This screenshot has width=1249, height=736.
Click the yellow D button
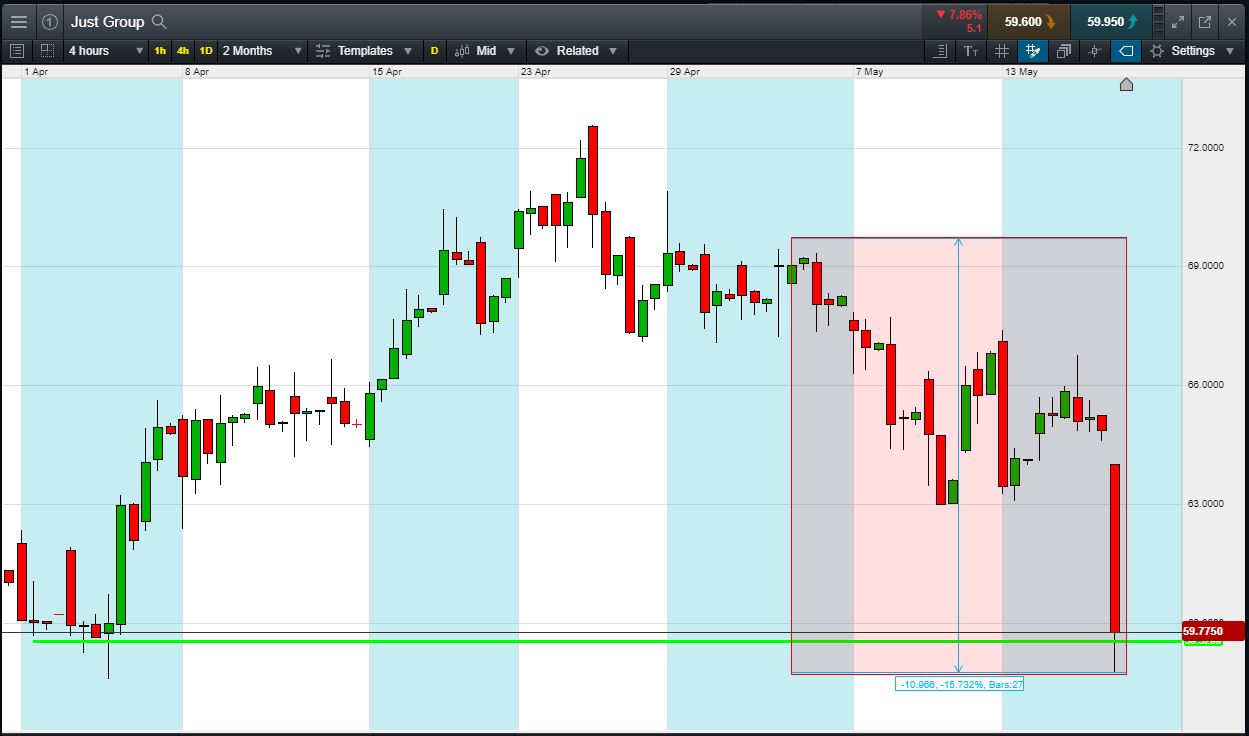434,50
